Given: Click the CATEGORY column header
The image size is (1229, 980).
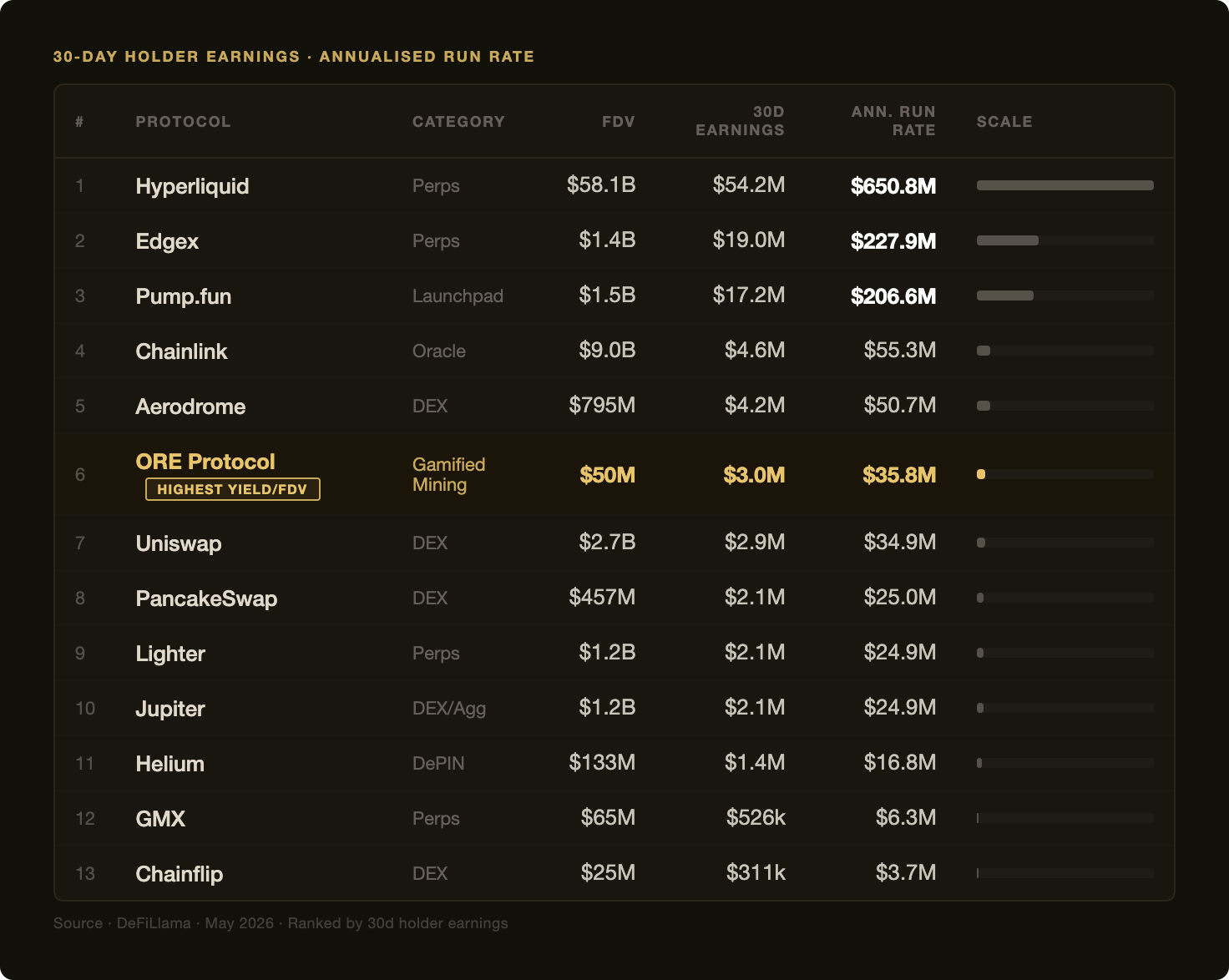Looking at the screenshot, I should coord(458,122).
